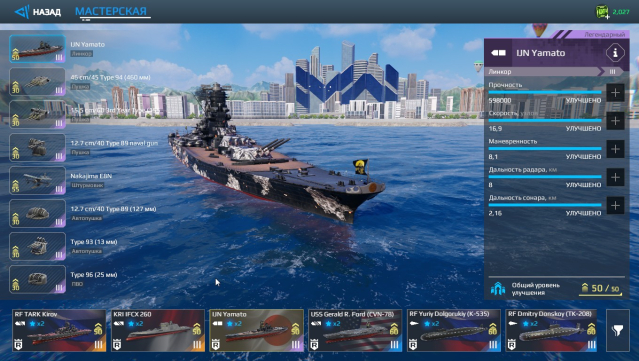Click plus button for Дальность радара
The image size is (639, 361).
point(615,177)
